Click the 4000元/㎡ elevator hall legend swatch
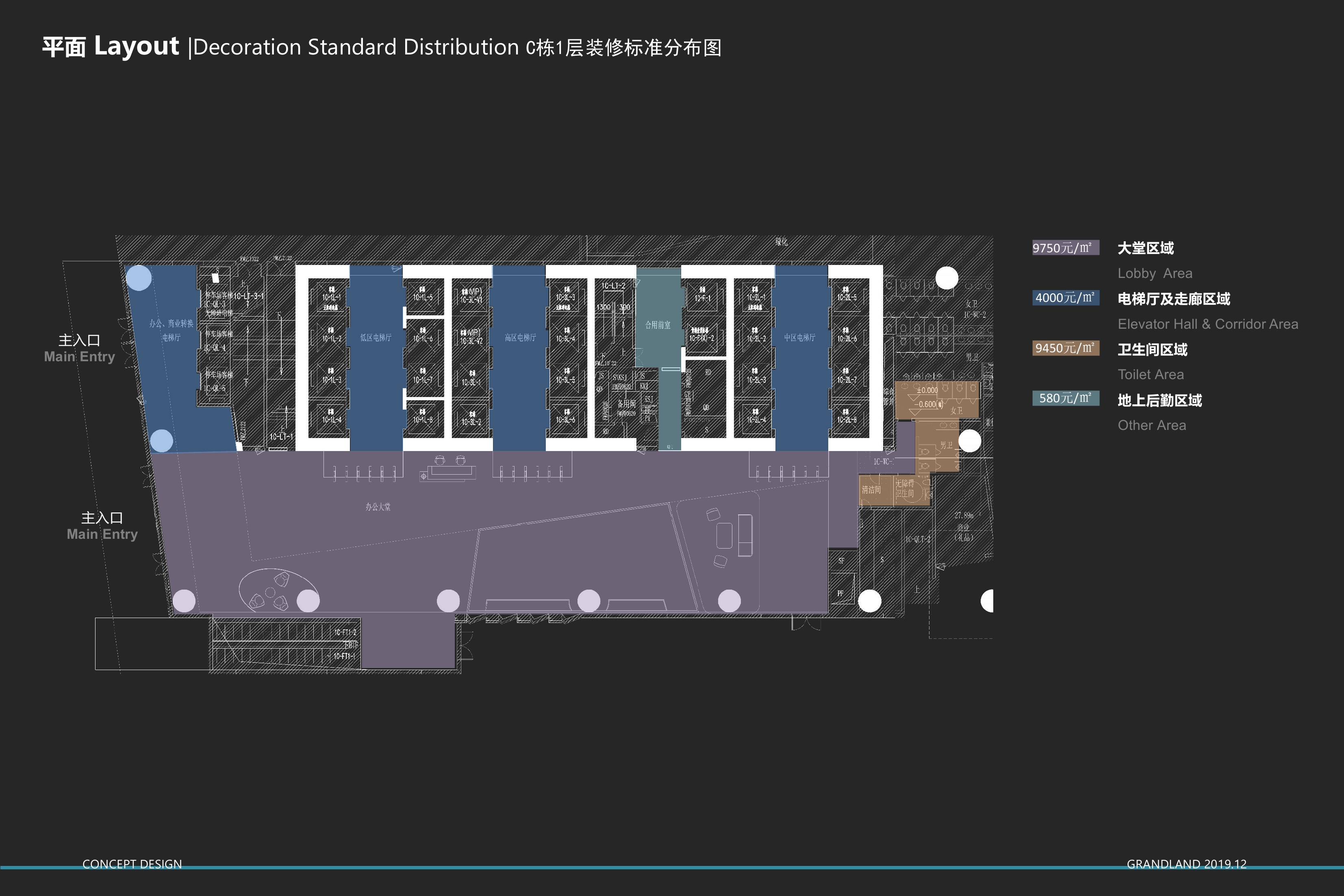 [x=1065, y=298]
